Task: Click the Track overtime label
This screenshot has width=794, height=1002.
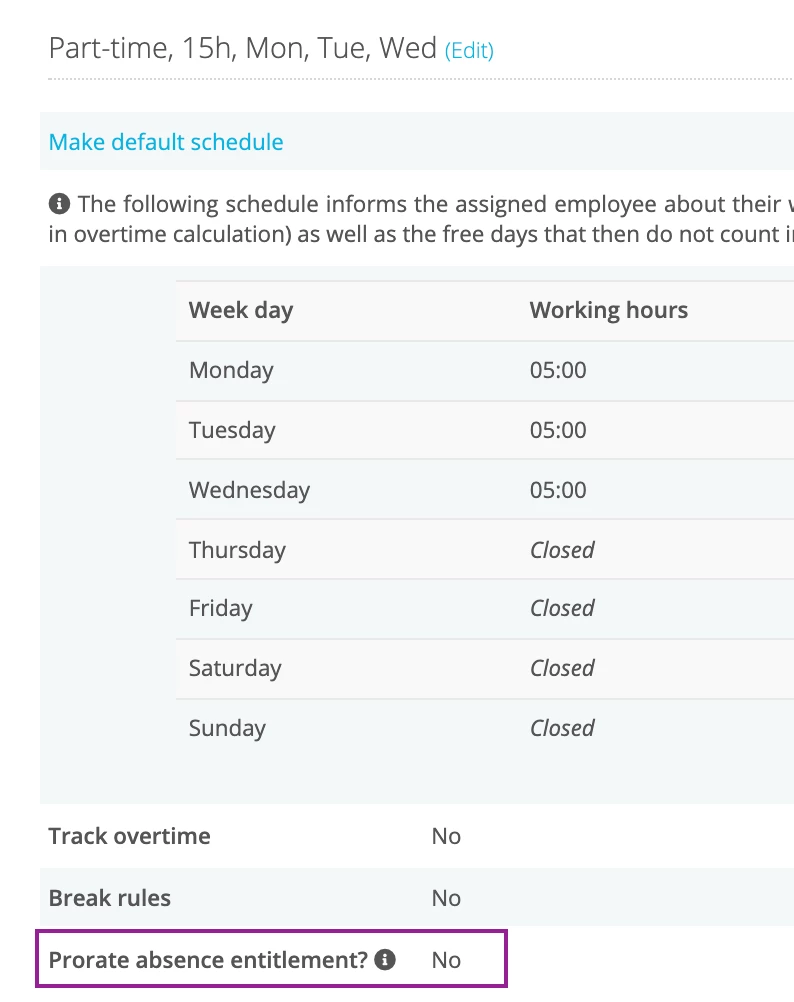Action: [130, 836]
